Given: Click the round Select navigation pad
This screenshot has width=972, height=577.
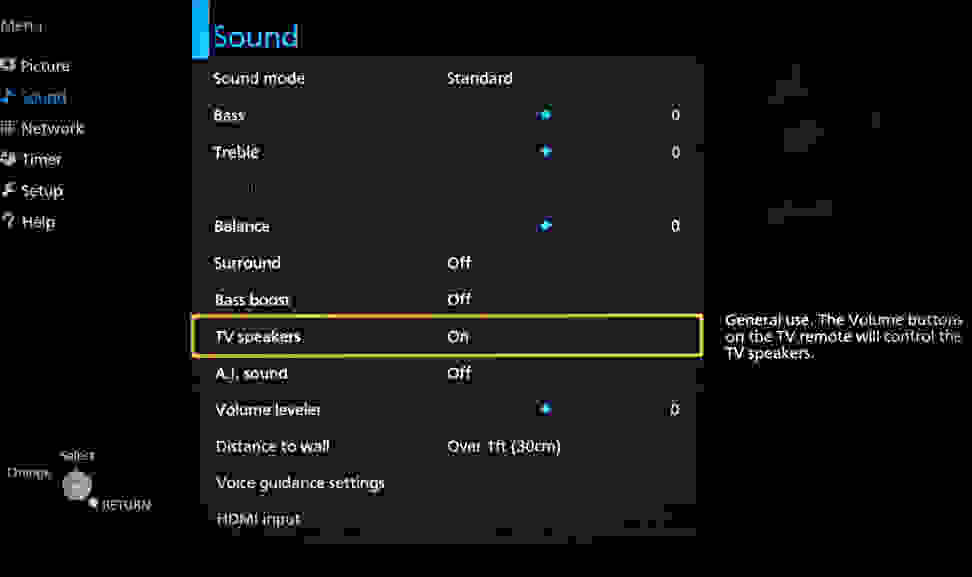Looking at the screenshot, I should tap(77, 485).
